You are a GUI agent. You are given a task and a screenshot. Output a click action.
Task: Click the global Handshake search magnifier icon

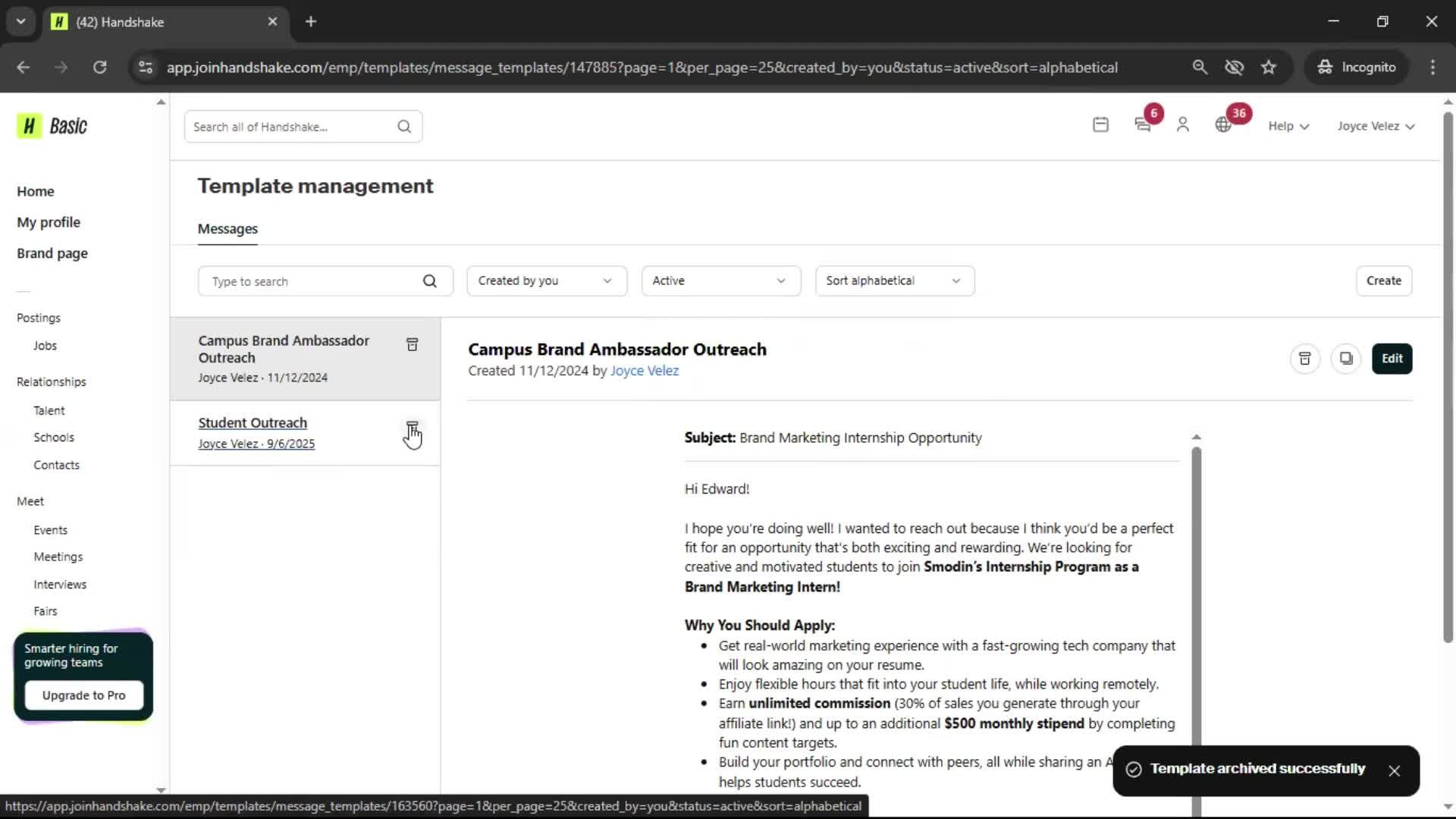404,127
